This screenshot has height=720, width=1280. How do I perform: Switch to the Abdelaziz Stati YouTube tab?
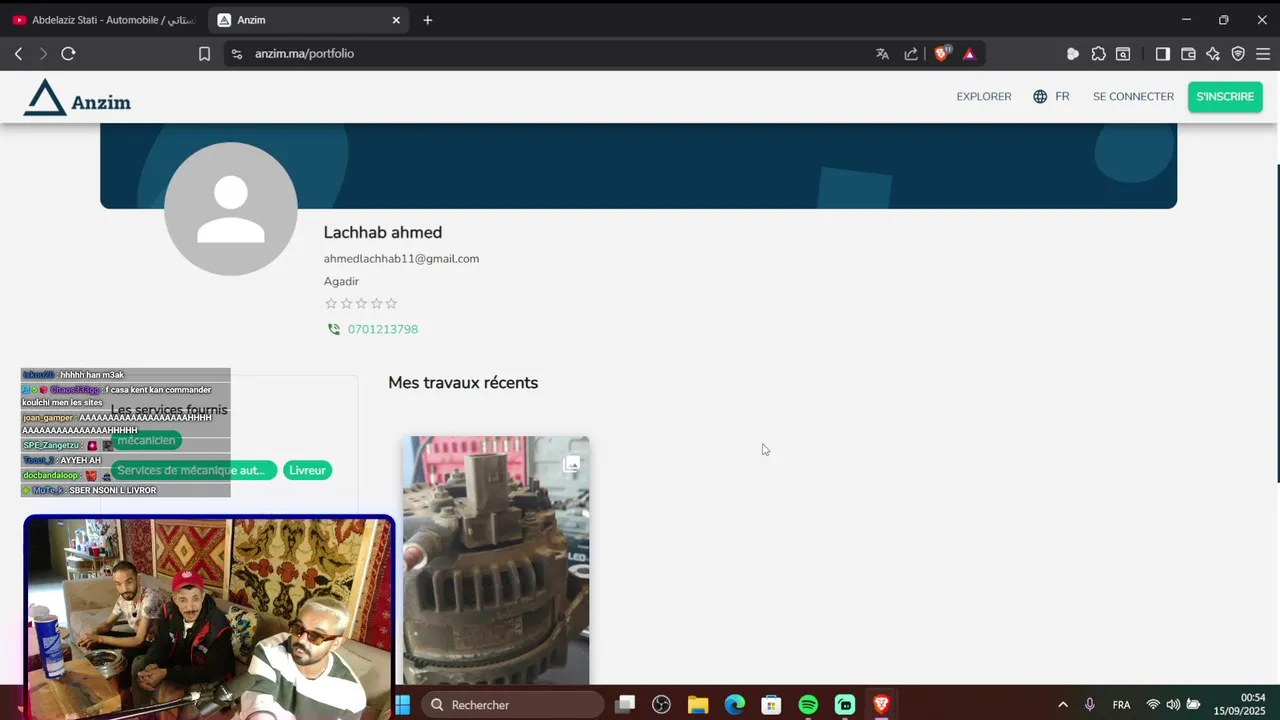pyautogui.click(x=103, y=20)
